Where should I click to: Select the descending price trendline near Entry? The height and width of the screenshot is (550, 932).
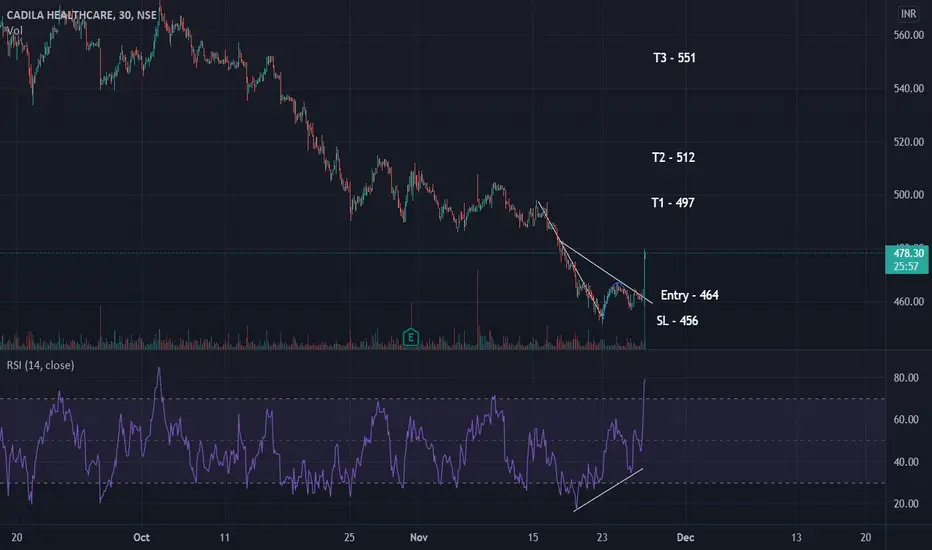click(606, 272)
